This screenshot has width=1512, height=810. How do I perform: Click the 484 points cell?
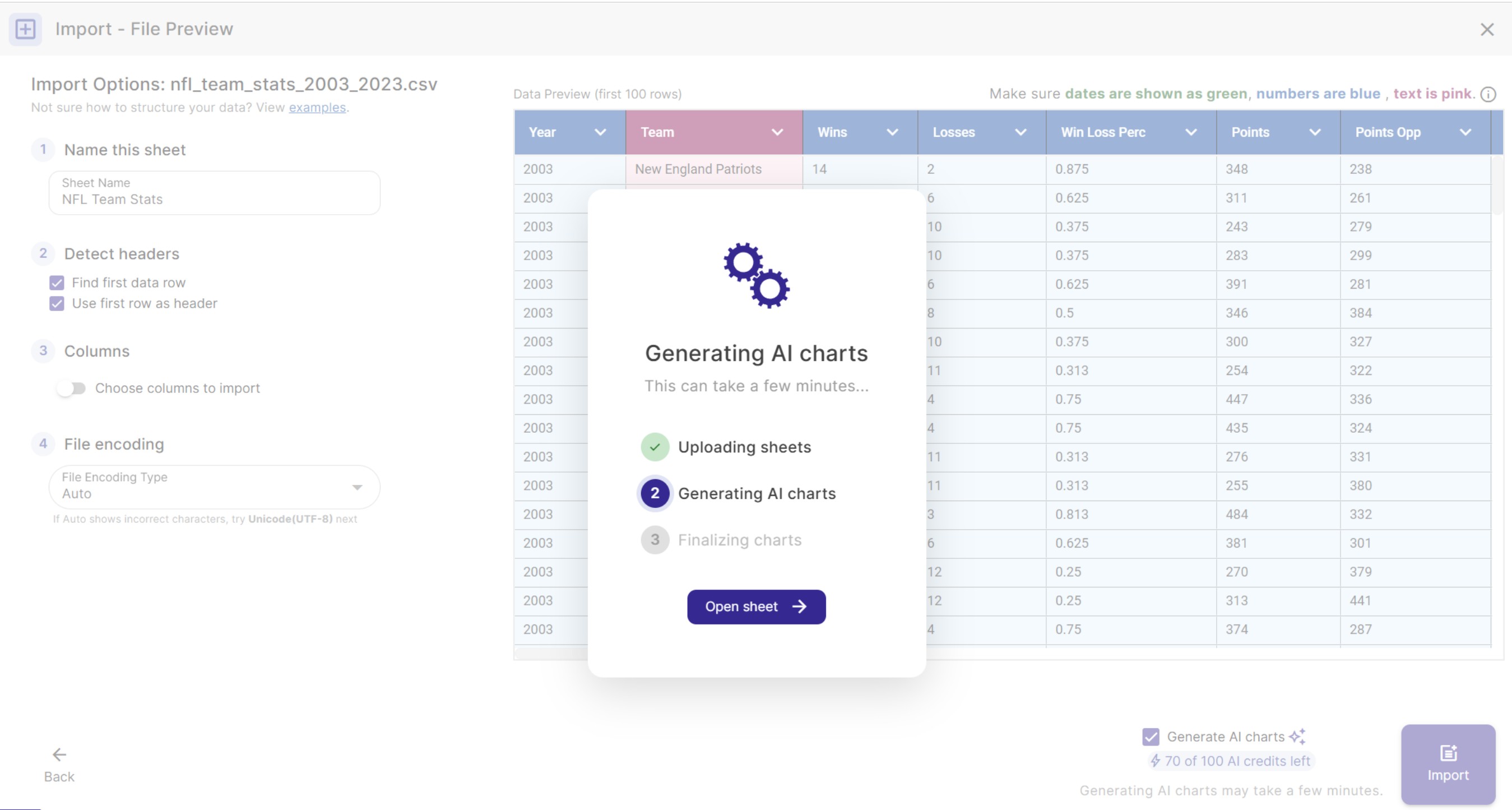tap(1278, 514)
